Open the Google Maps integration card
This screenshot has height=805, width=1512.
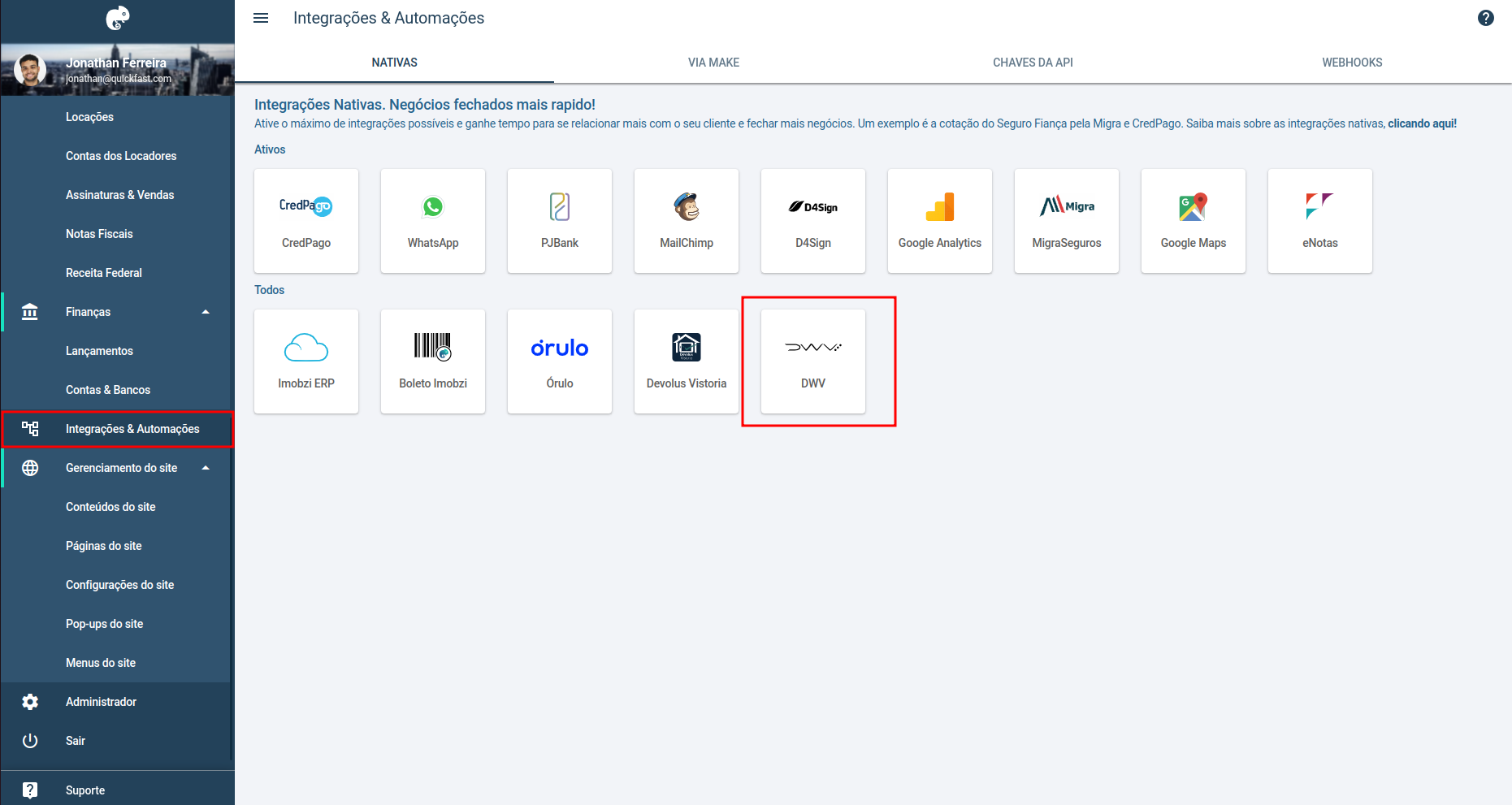tap(1194, 221)
